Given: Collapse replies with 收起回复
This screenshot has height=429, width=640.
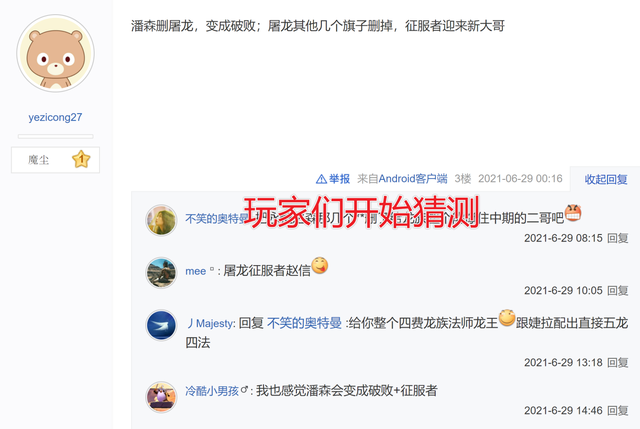Looking at the screenshot, I should (x=606, y=179).
